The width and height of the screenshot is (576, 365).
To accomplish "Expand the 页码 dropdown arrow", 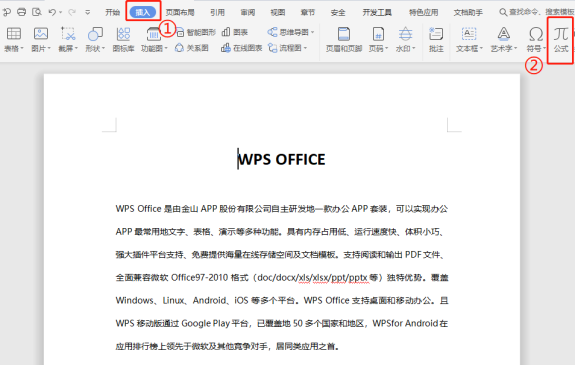I will [x=386, y=48].
